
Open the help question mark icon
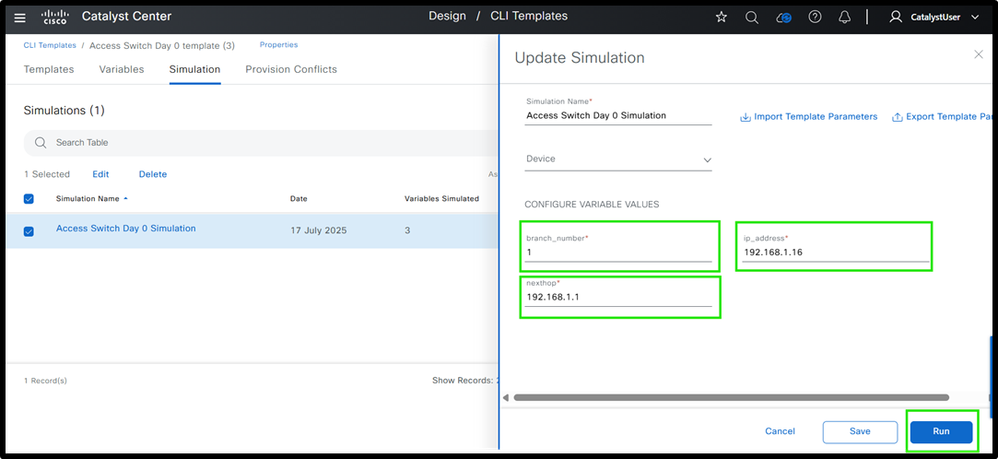click(x=815, y=17)
